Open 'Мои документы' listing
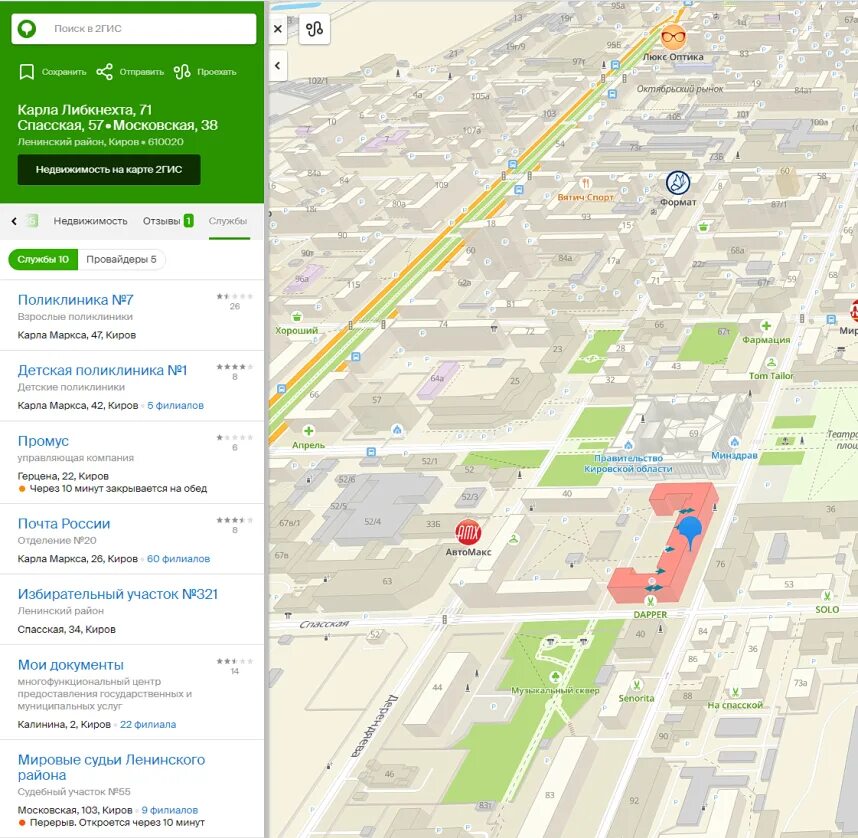Screen dimensions: 858x838 click(x=71, y=665)
